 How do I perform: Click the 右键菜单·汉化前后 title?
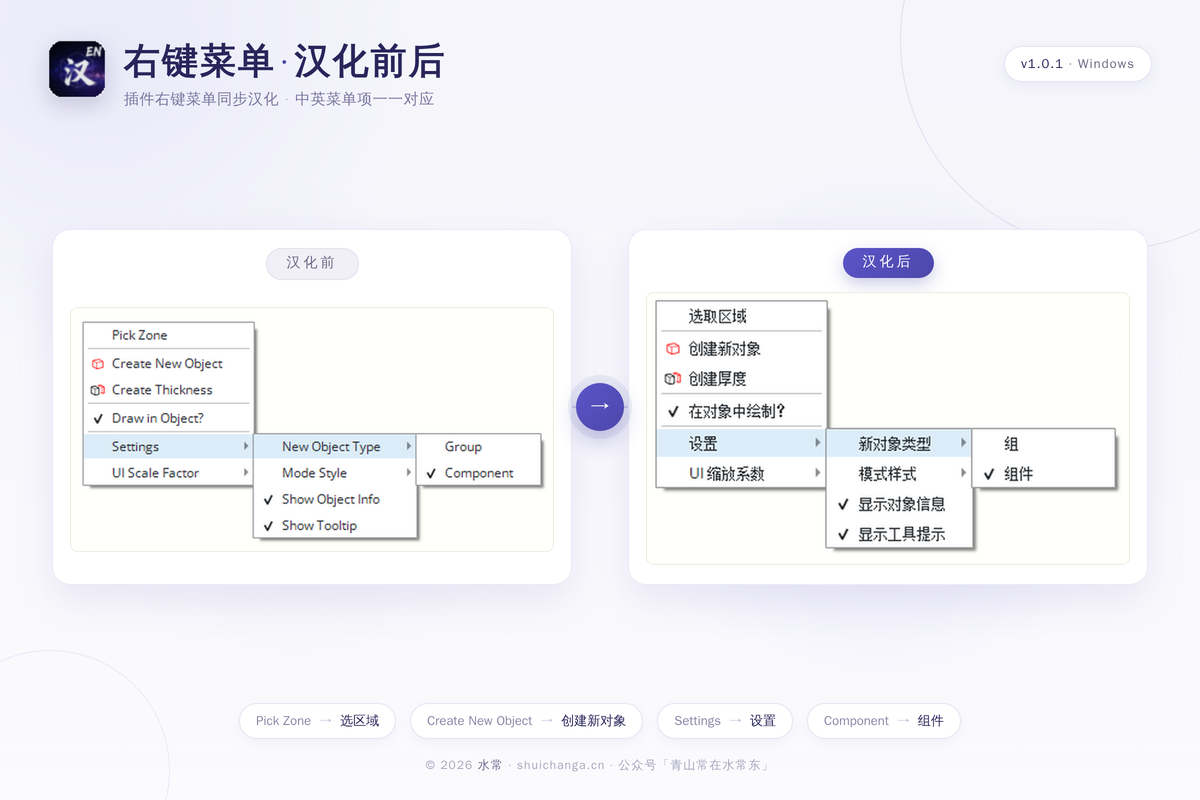click(284, 62)
